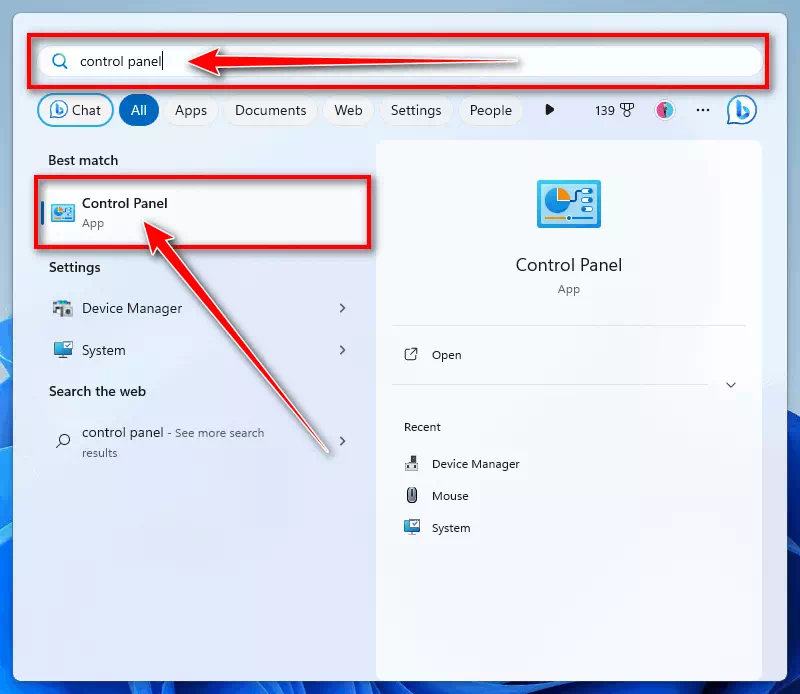Click the 'Control Panel' title in preview pane
The width and height of the screenshot is (800, 694).
coord(569,265)
